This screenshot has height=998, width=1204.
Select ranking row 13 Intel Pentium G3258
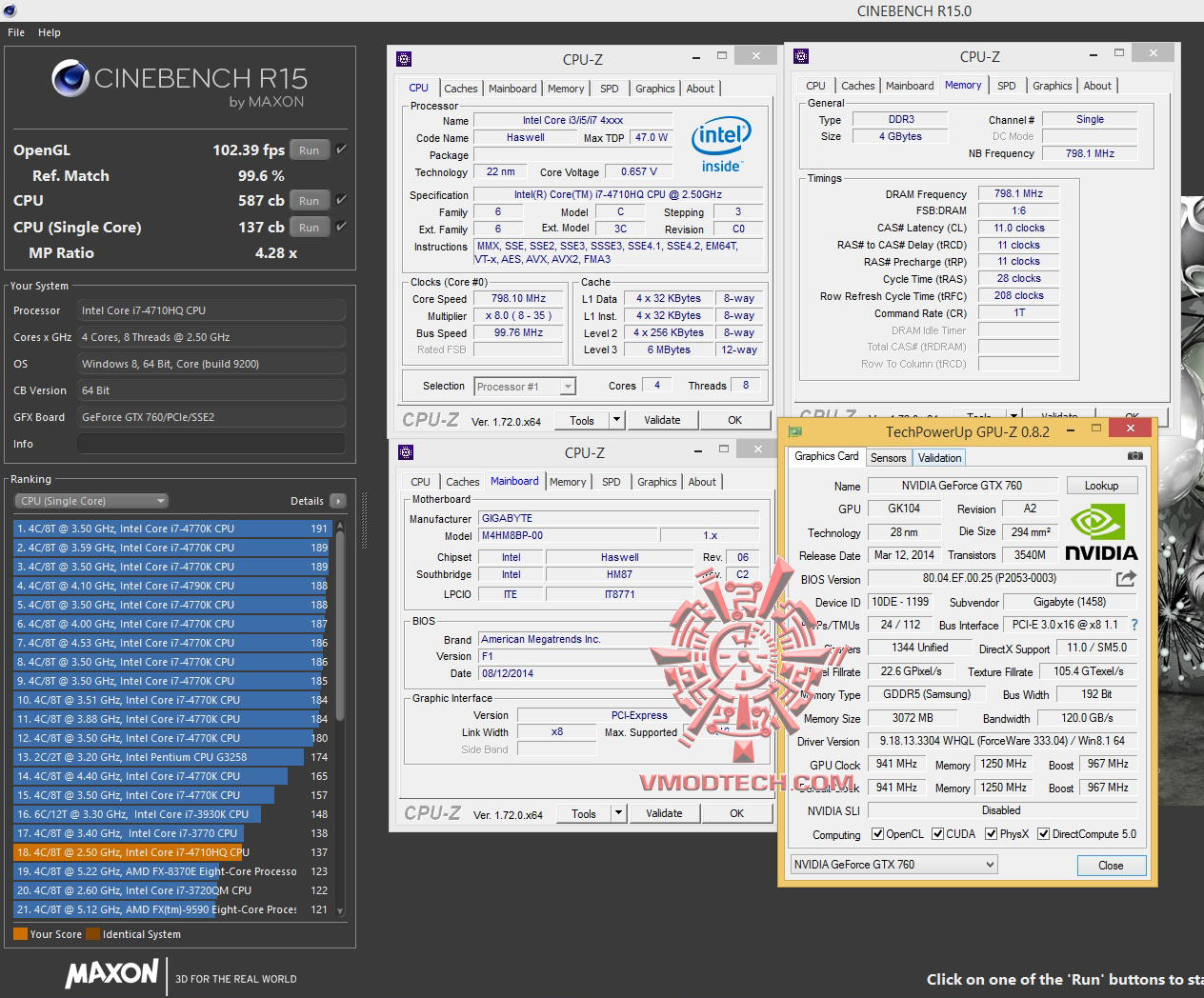coord(171,757)
